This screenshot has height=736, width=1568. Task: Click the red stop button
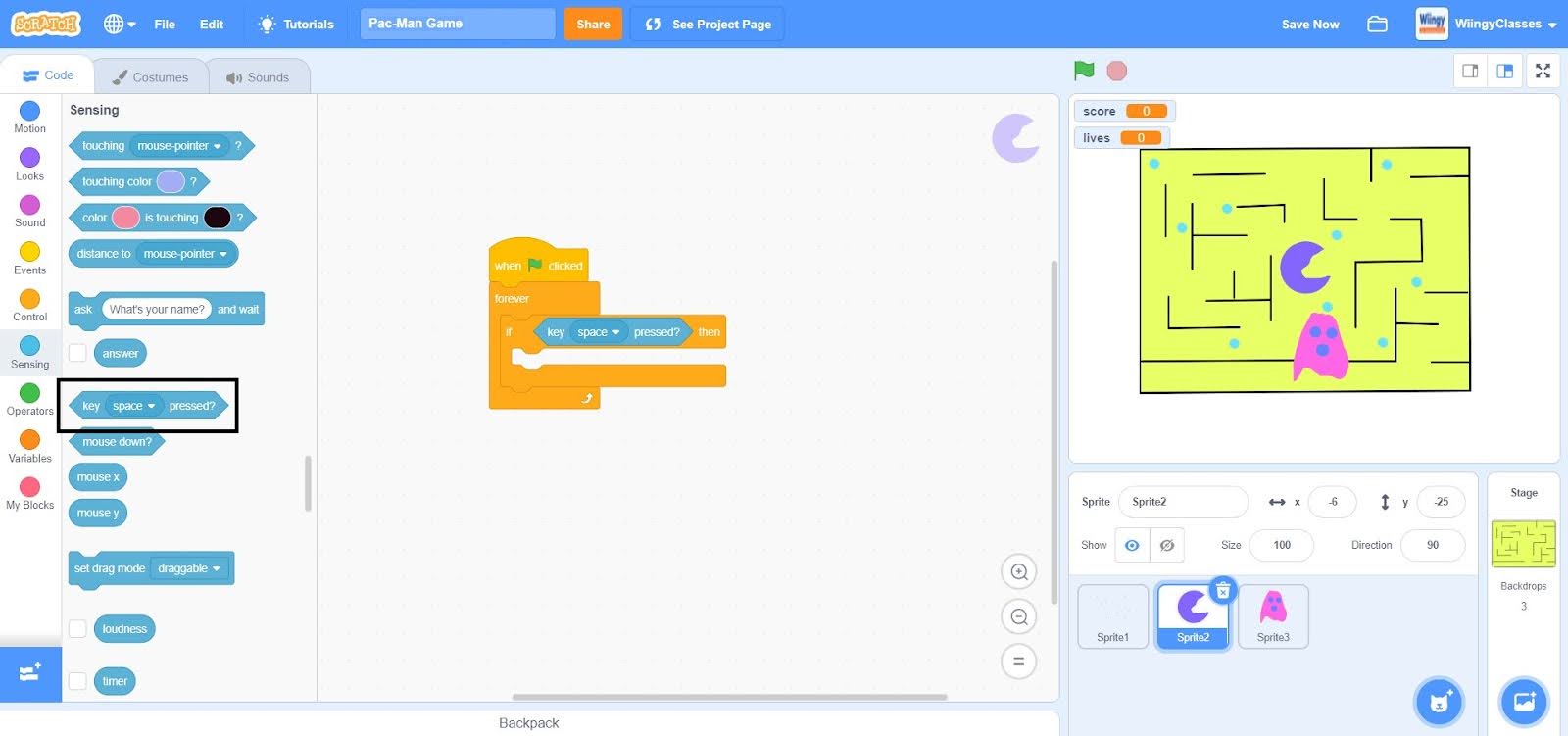pos(1116,71)
